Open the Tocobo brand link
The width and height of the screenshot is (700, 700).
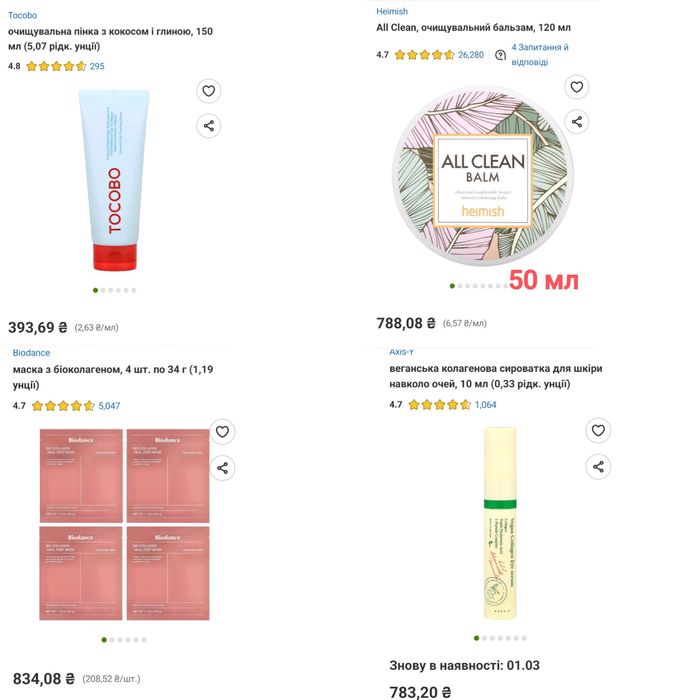coord(22,15)
